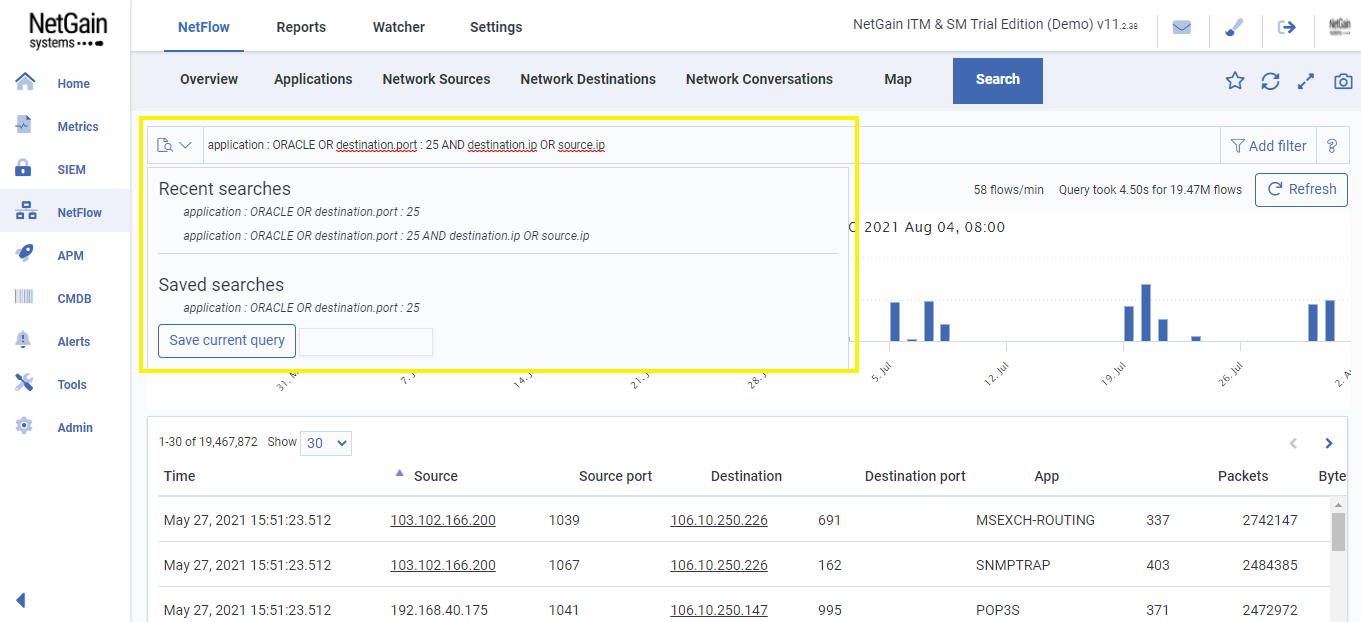Click the user avatar in header

[x=1340, y=27]
